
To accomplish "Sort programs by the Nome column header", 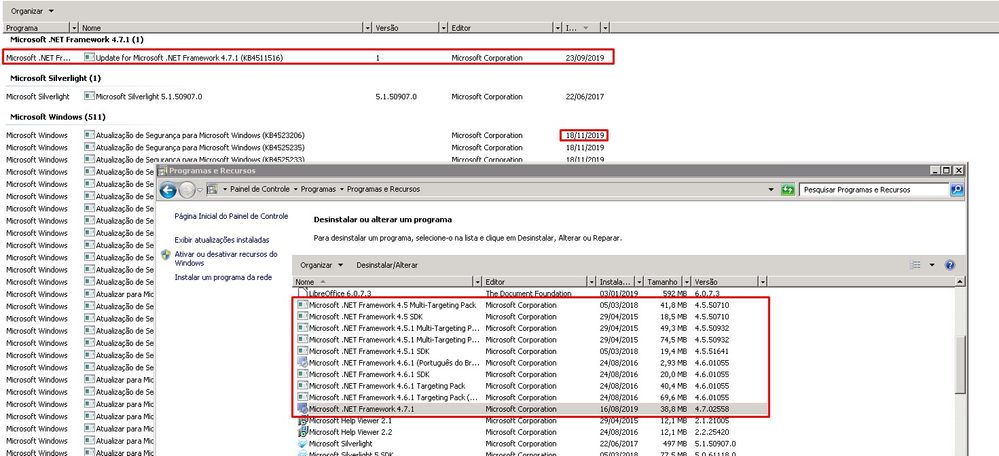I will click(384, 281).
